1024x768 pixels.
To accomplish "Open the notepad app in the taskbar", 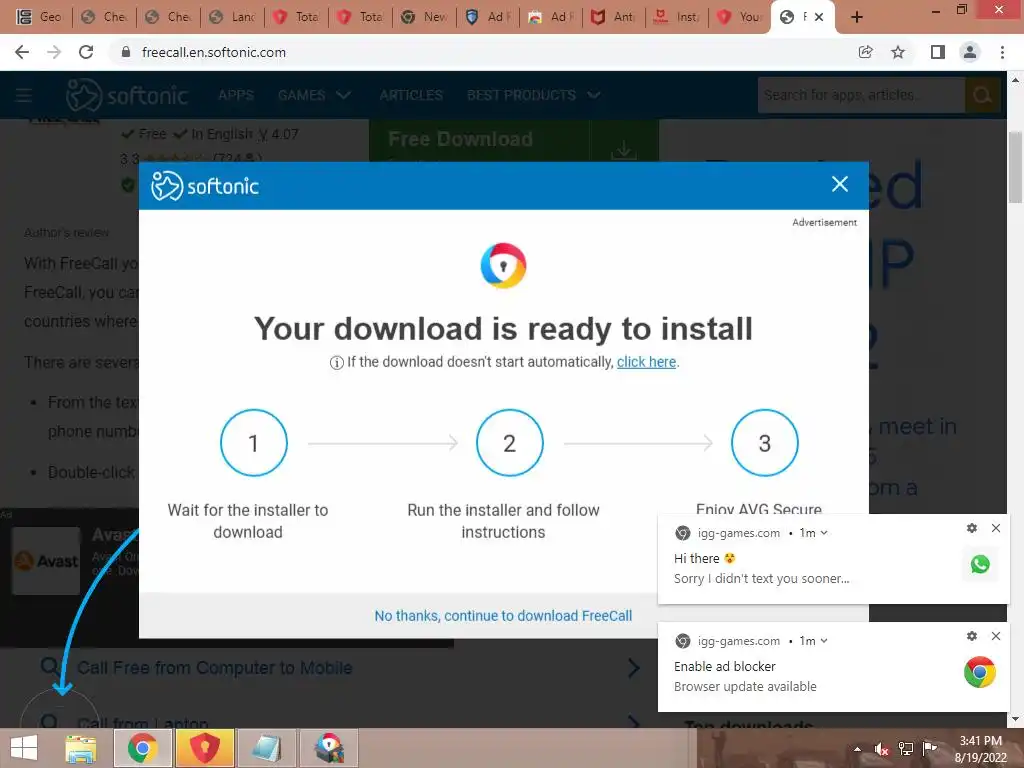I will 266,748.
